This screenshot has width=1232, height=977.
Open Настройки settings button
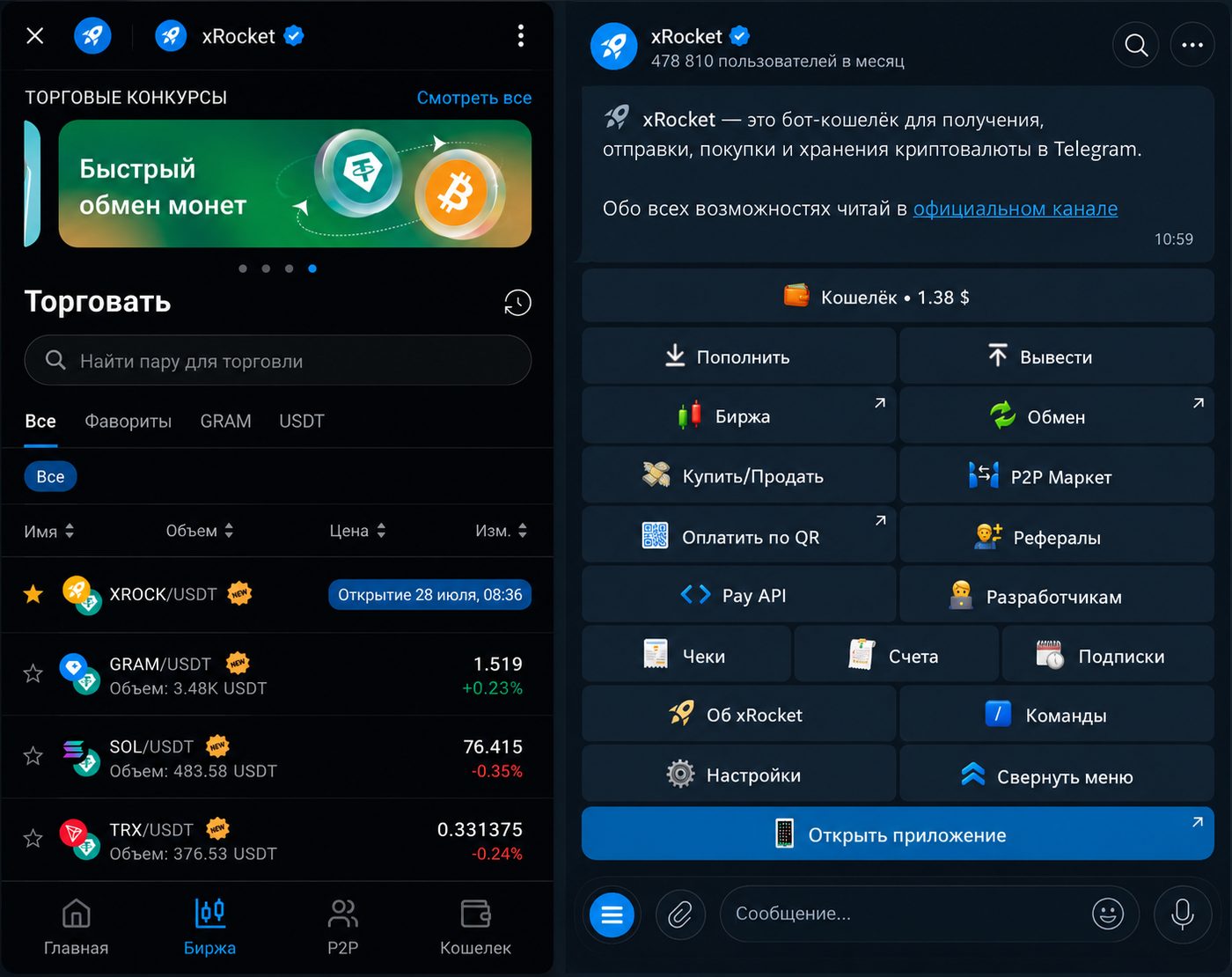[x=739, y=774]
